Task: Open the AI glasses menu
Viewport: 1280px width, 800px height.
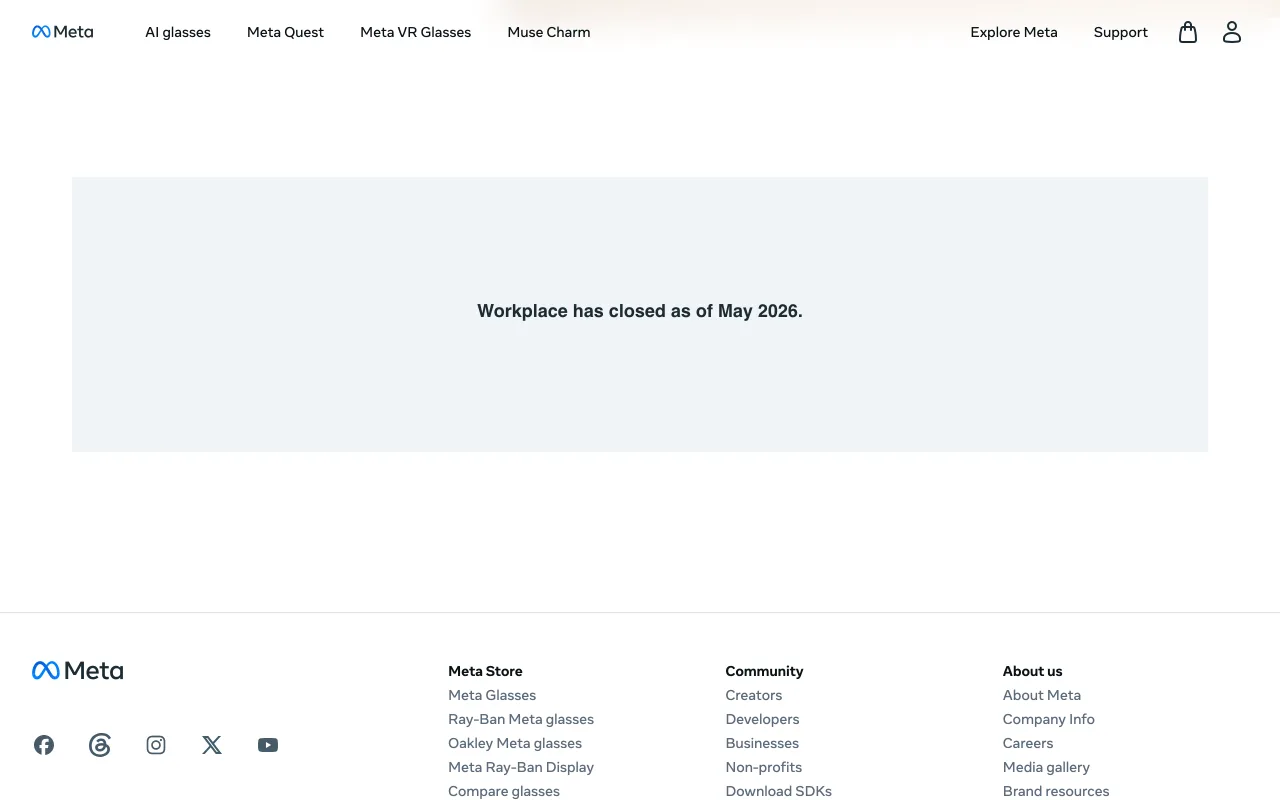Action: click(178, 32)
